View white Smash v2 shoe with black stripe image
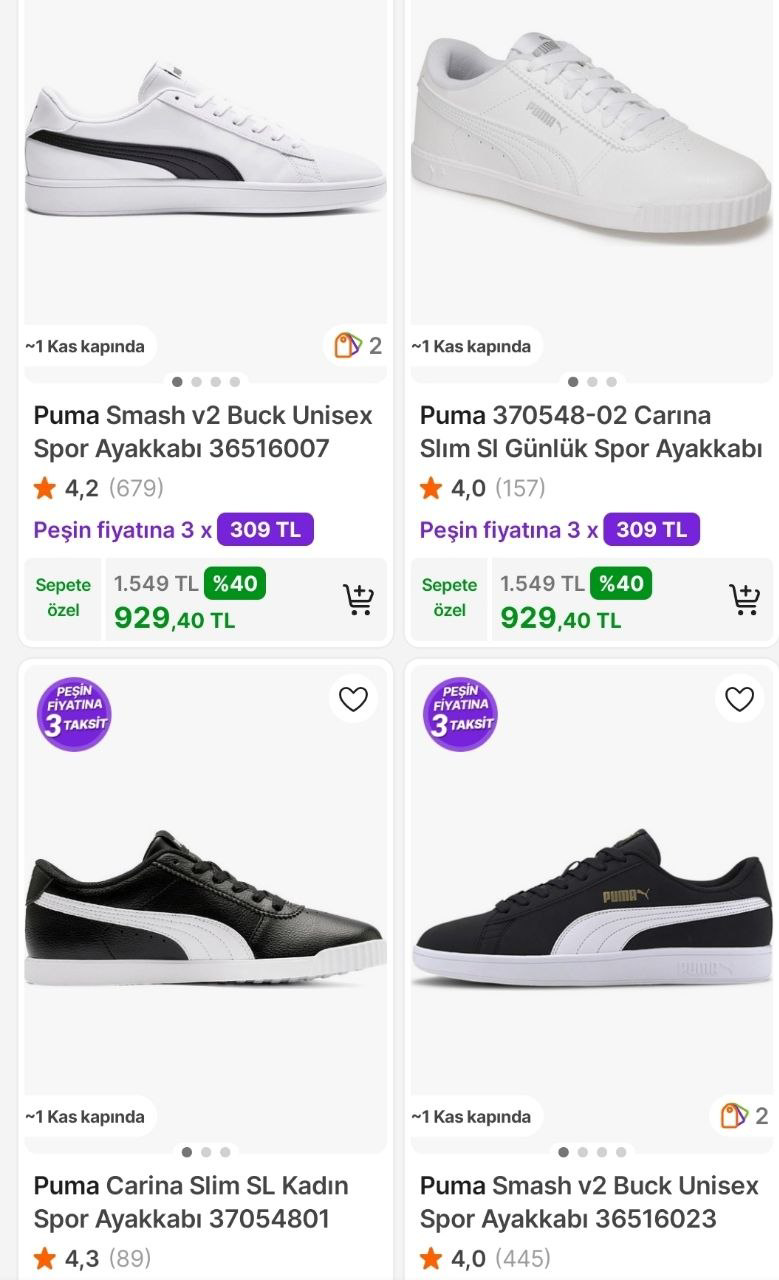Viewport: 779px width, 1280px height. coord(204,150)
